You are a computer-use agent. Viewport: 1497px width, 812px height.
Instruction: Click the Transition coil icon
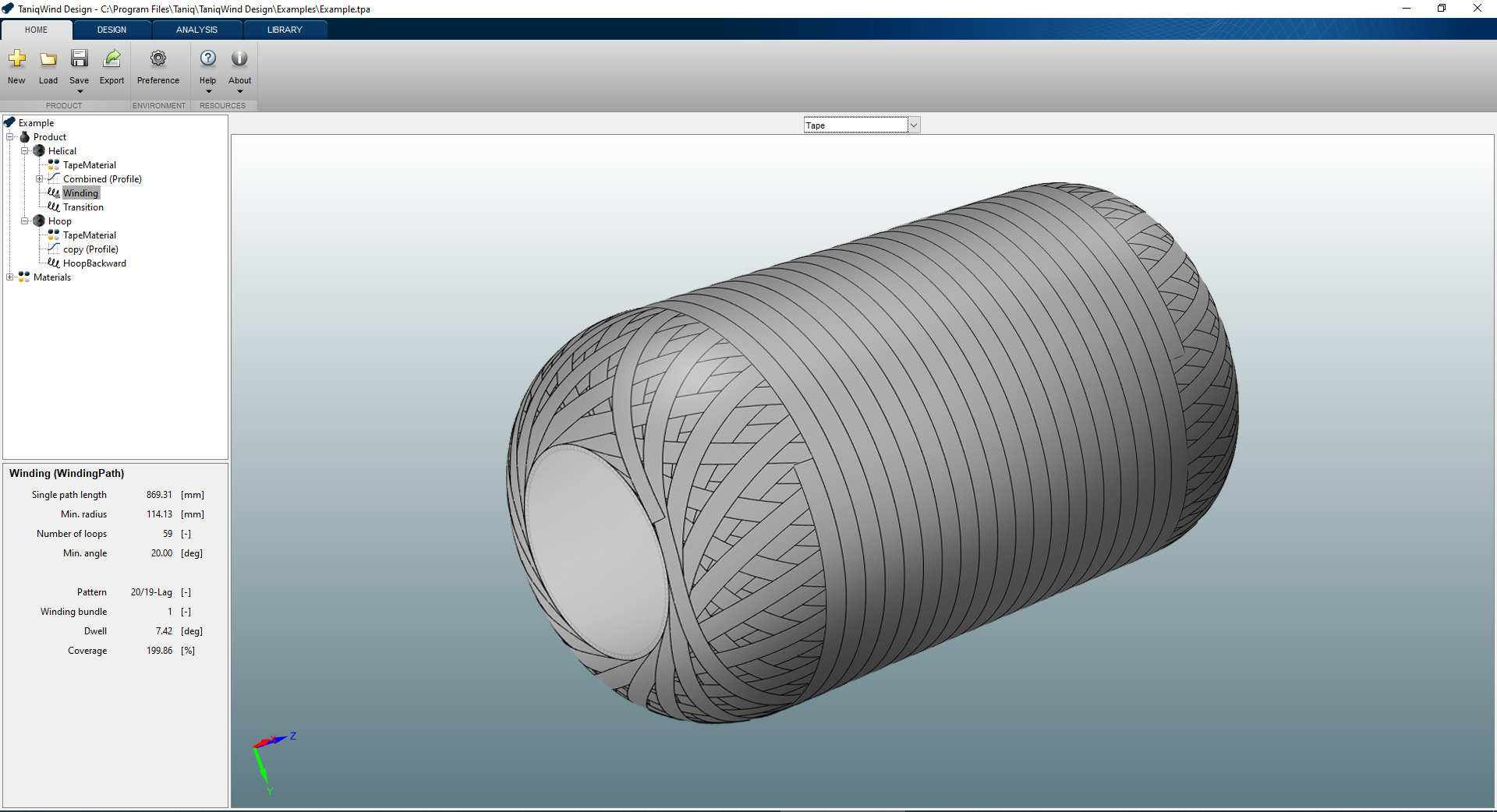point(54,207)
